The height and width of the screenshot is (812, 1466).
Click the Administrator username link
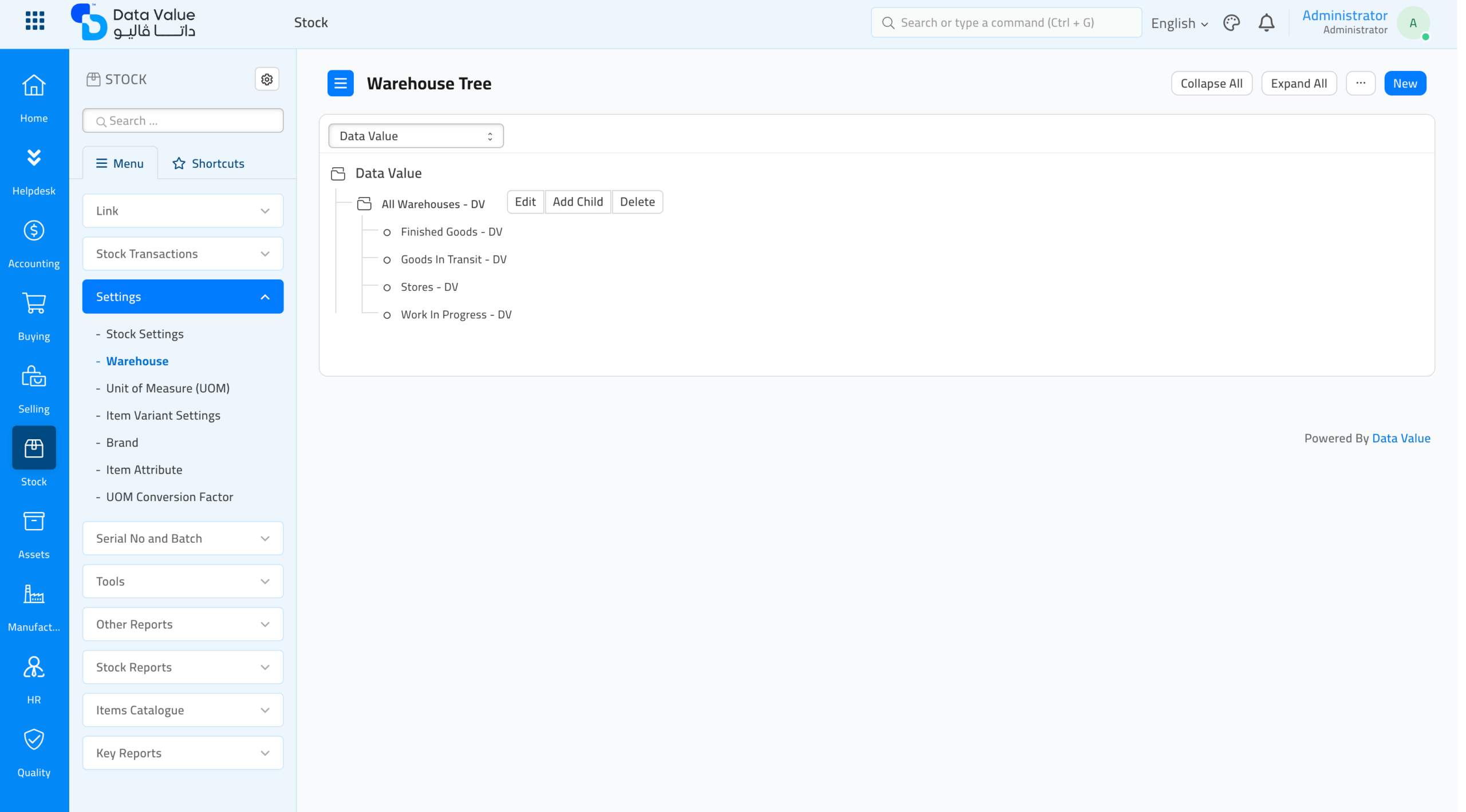[1345, 15]
